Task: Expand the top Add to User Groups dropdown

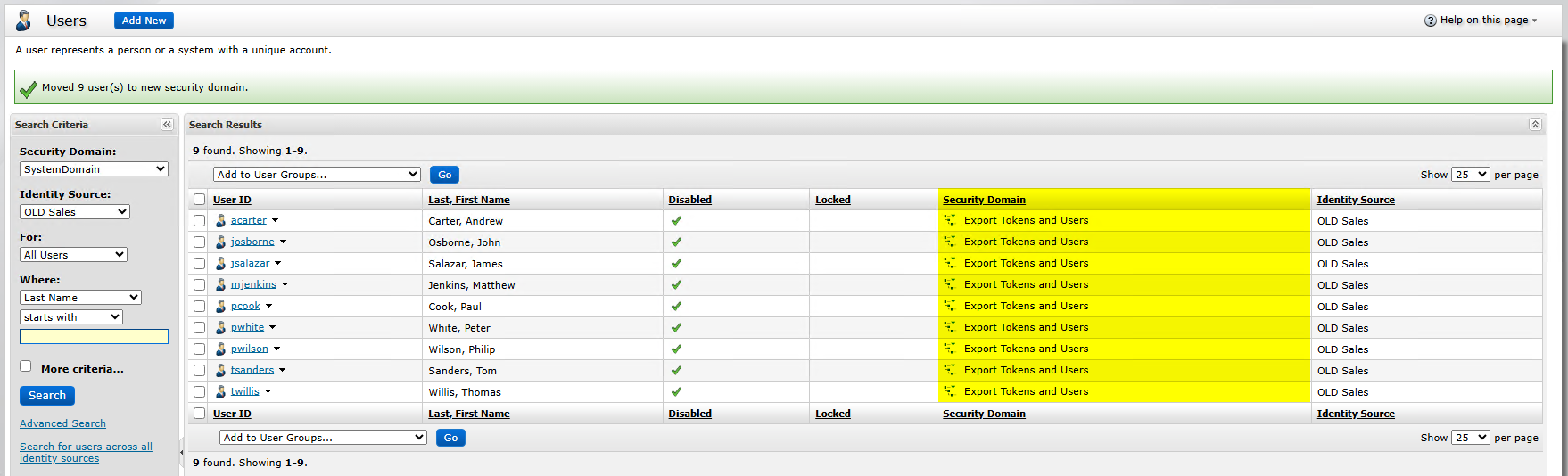Action: [x=317, y=175]
